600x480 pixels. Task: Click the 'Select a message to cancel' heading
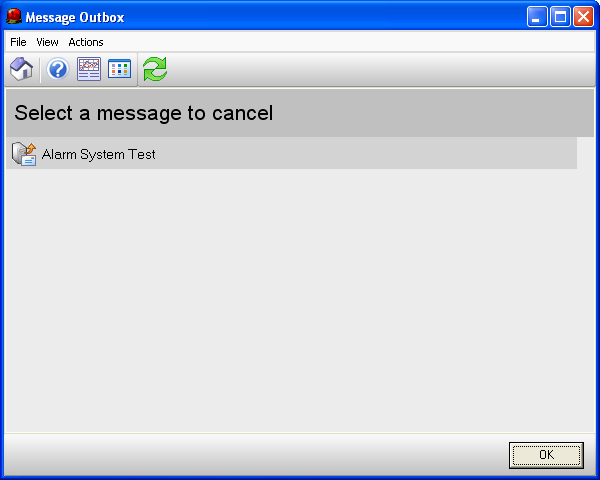tap(143, 113)
